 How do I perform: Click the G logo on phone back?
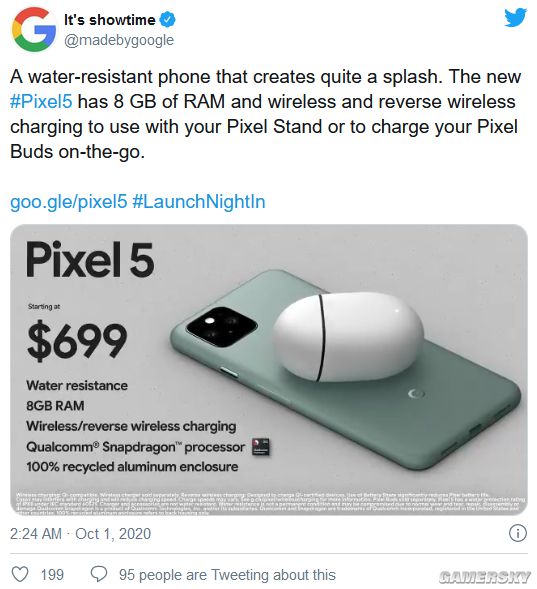(416, 394)
